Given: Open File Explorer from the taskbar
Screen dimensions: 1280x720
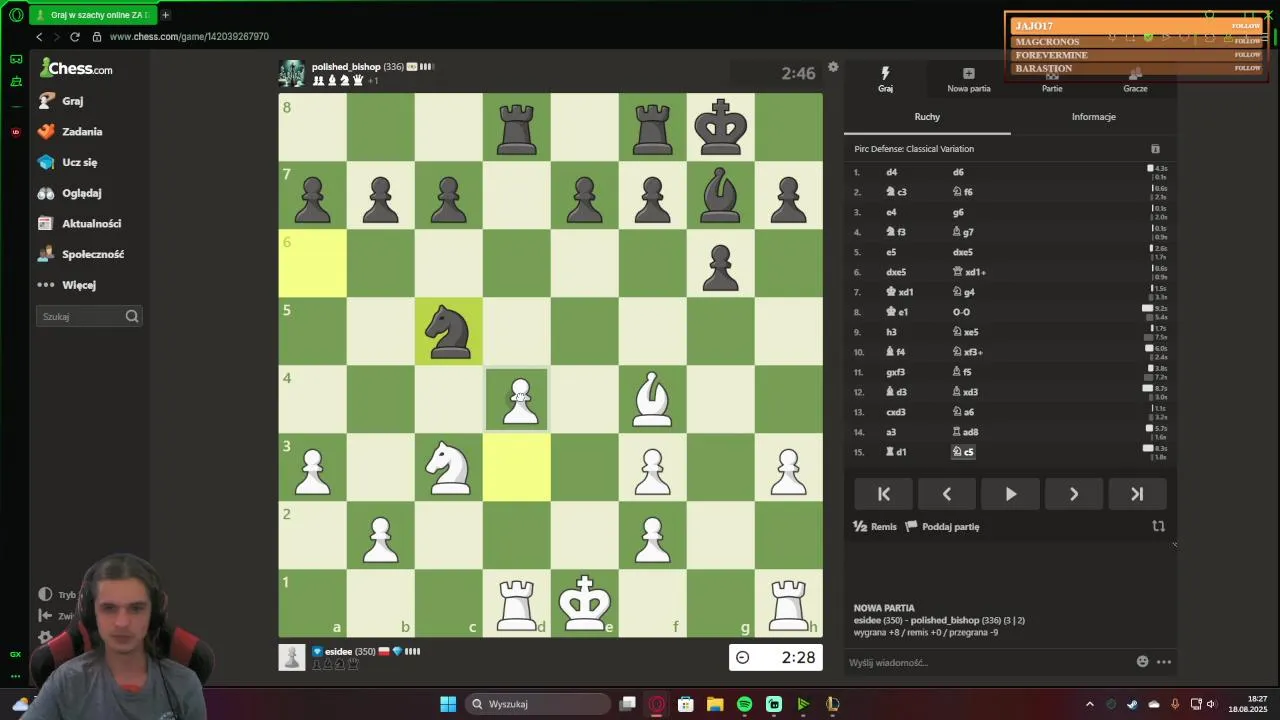Looking at the screenshot, I should pos(715,704).
